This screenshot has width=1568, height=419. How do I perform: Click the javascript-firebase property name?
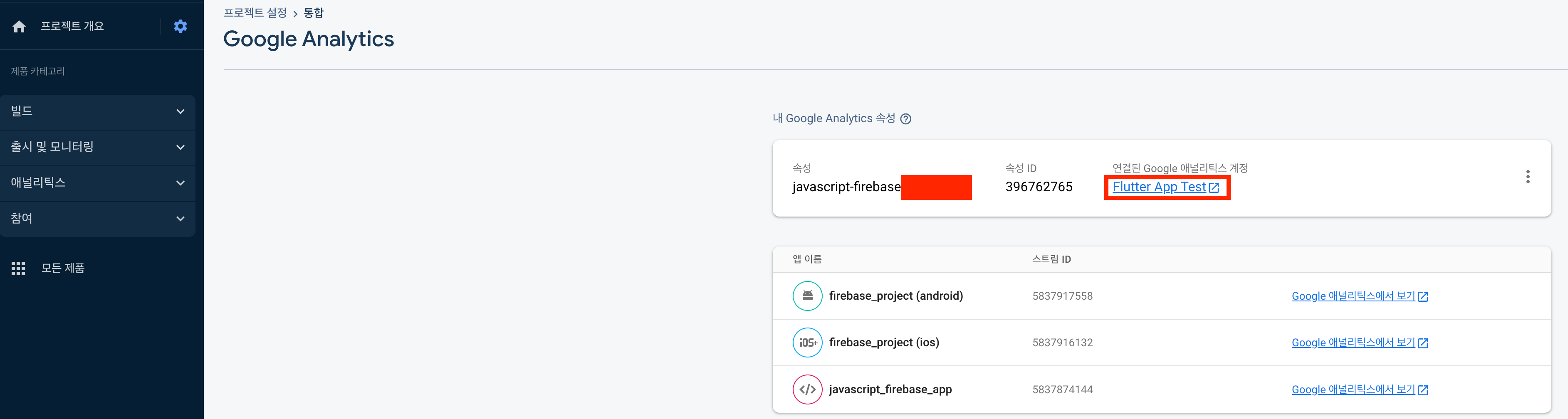[846, 187]
